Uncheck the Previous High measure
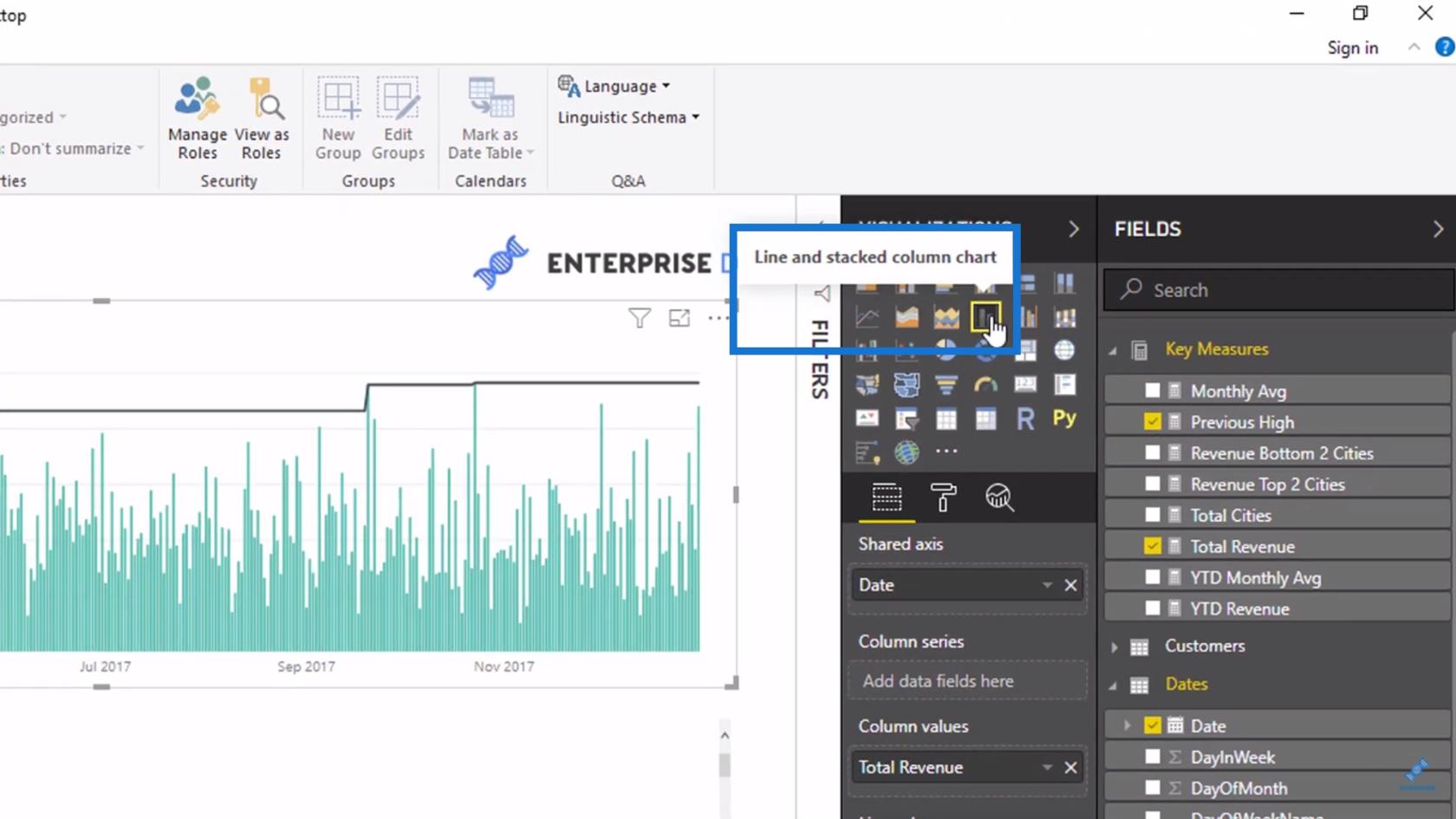The image size is (1456, 819). coord(1152,422)
